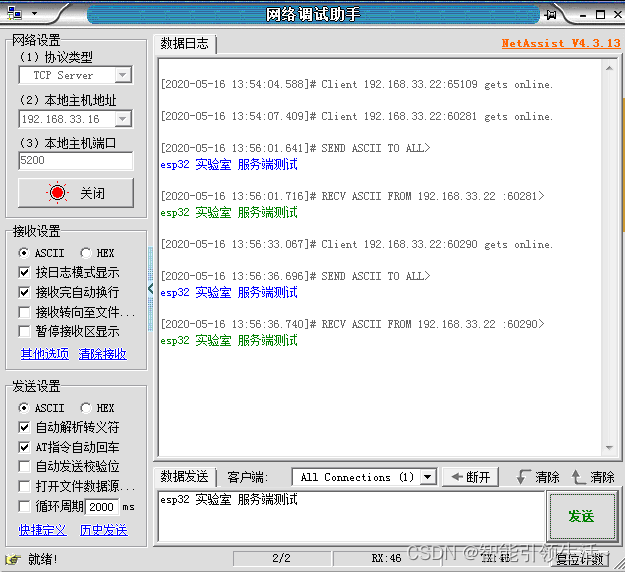Click the 13:56:01.641 SEND ASCII TO ALL line
Viewport: 625px width, 572px height.
pos(295,148)
